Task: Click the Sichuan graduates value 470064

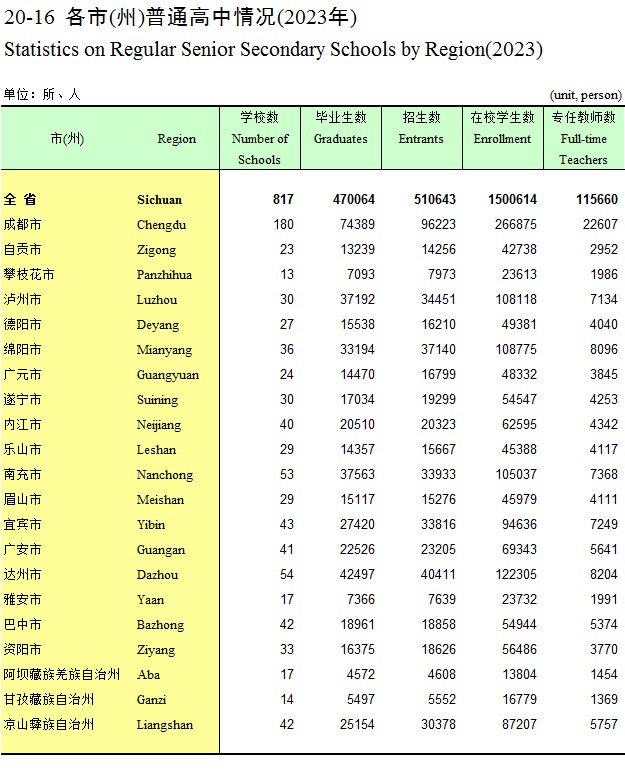Action: pyautogui.click(x=354, y=199)
